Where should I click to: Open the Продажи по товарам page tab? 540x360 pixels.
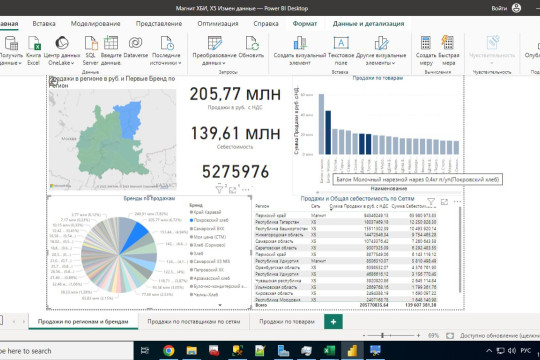coord(287,321)
